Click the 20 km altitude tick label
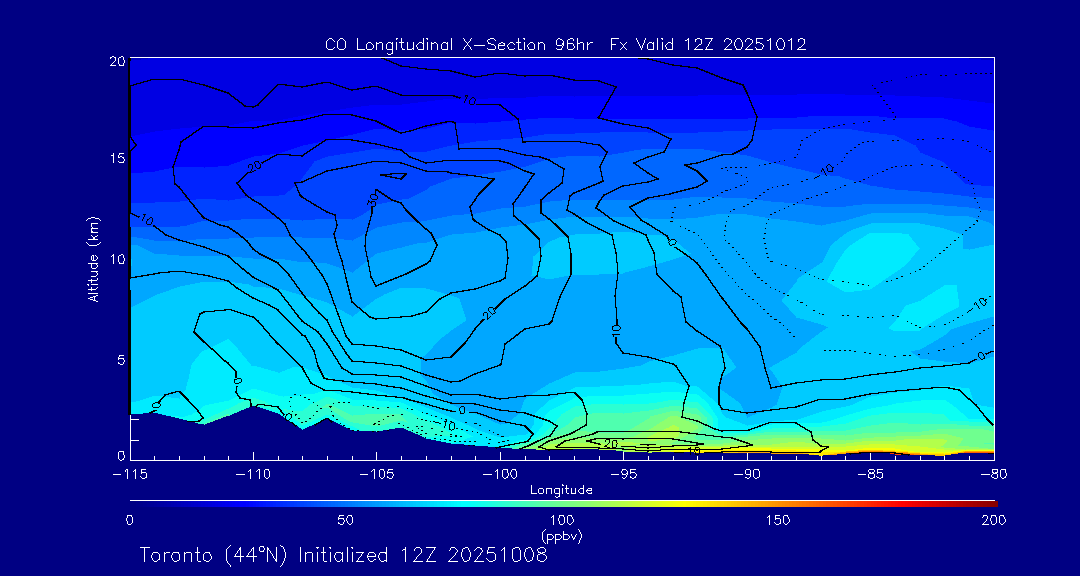The height and width of the screenshot is (576, 1080). [x=116, y=62]
